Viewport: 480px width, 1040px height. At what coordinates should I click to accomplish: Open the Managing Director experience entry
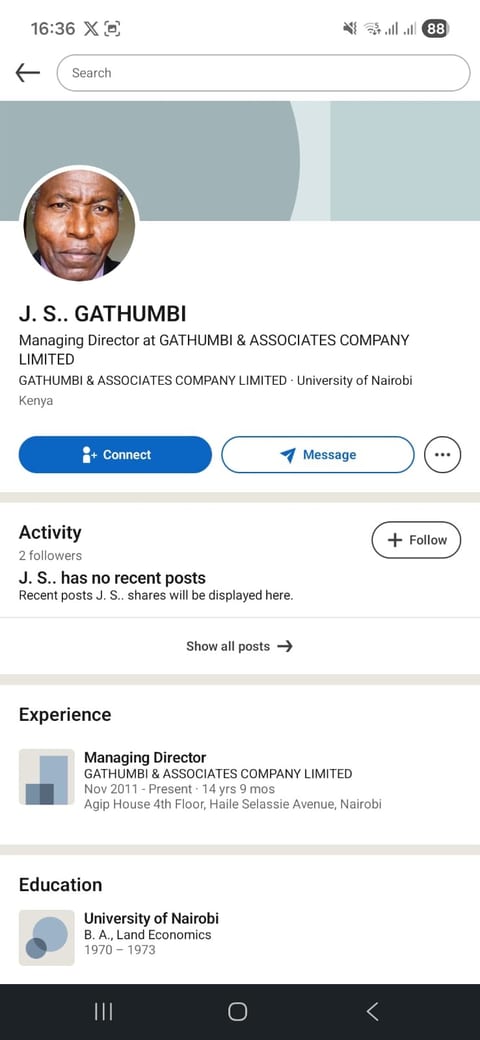pos(240,780)
